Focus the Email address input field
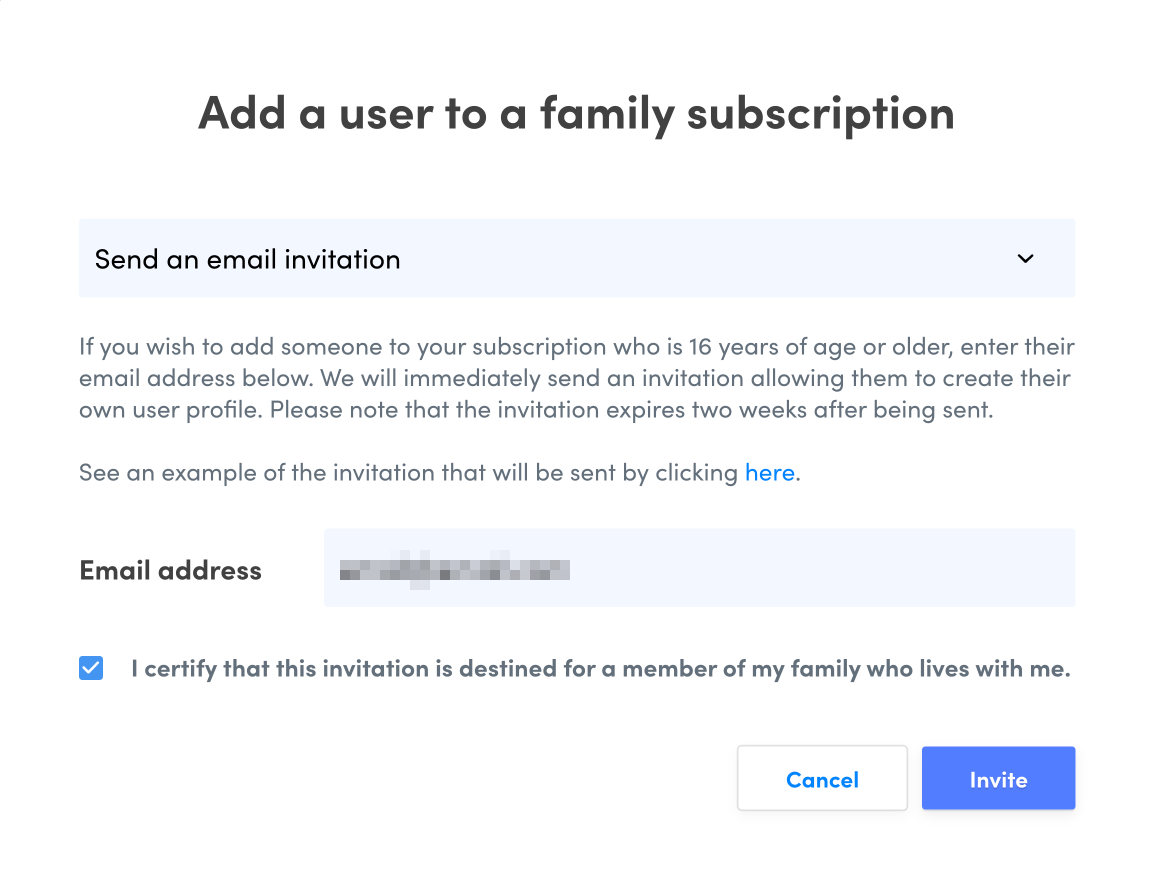1152x888 pixels. click(698, 568)
